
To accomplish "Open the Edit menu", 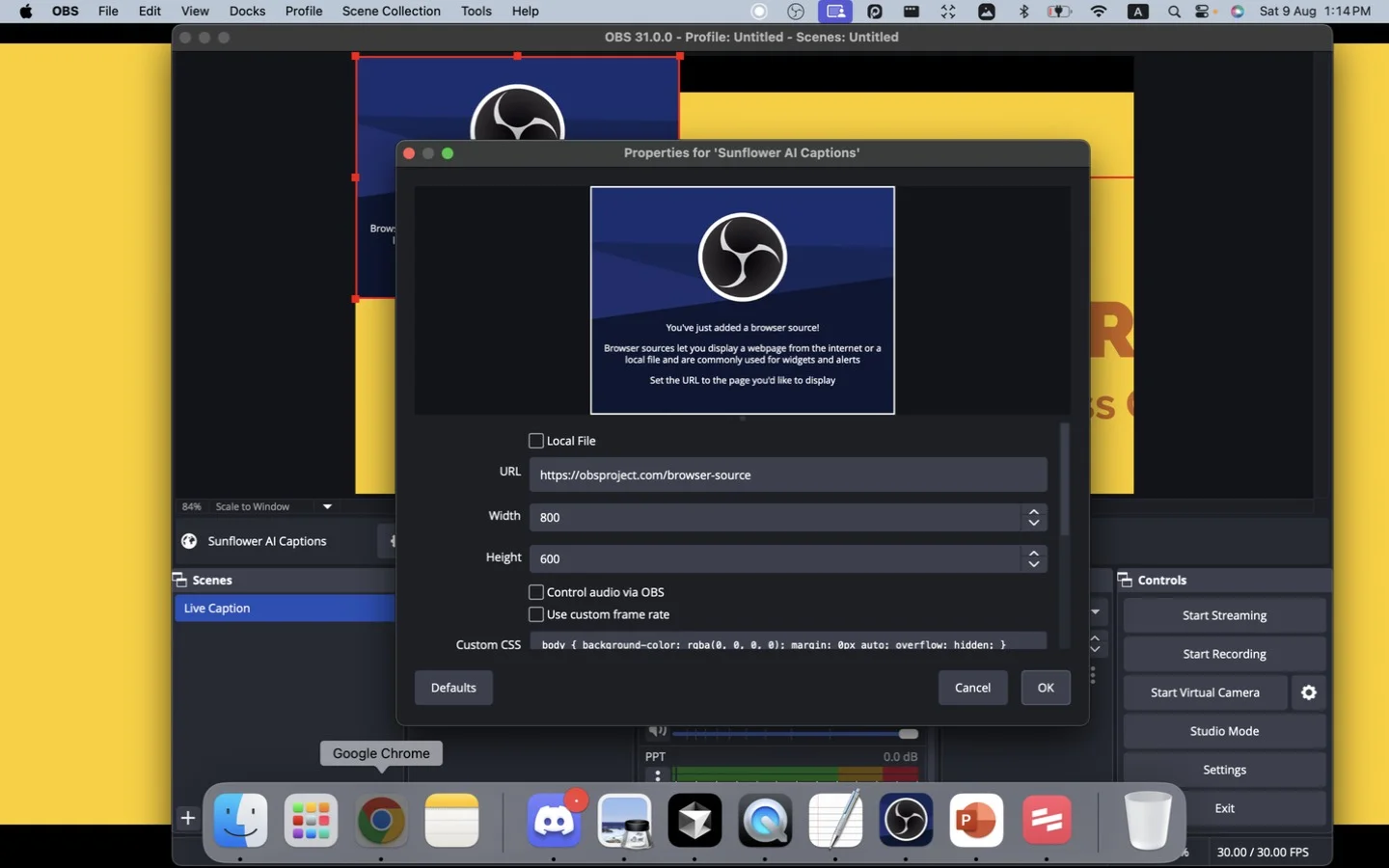I will coord(150,12).
